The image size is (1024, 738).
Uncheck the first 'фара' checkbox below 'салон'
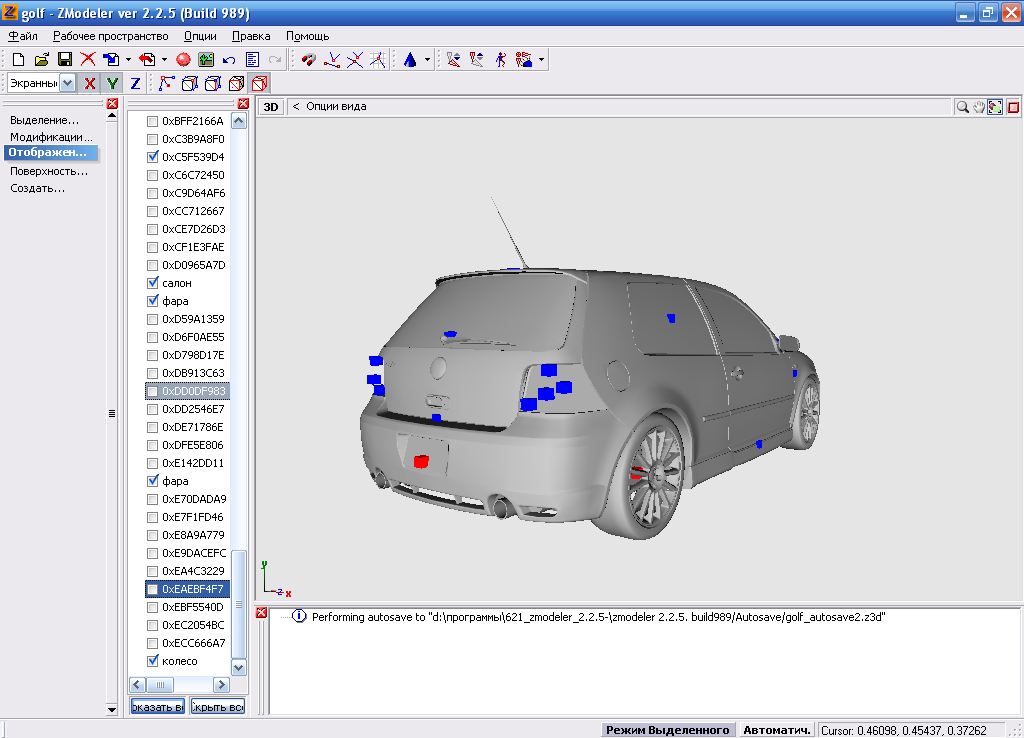[x=153, y=301]
